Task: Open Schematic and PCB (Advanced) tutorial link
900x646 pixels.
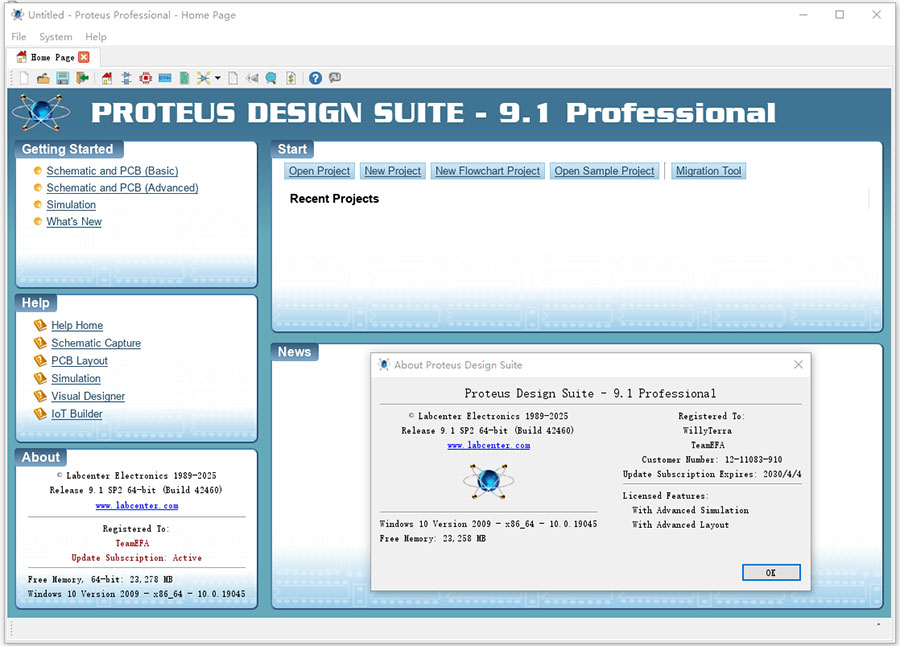Action: [122, 188]
